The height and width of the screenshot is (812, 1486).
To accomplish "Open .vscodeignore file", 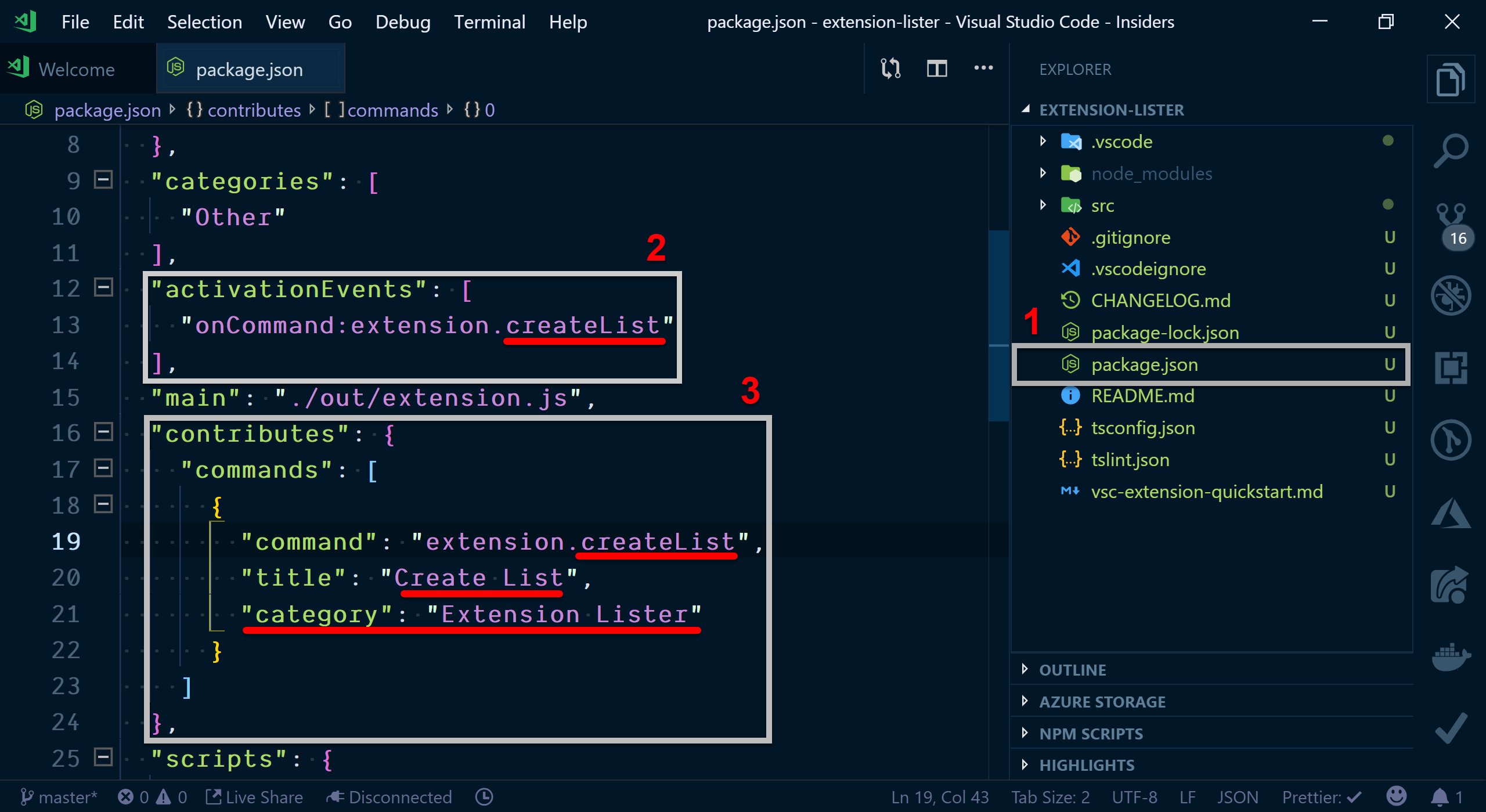I will 1212,269.
